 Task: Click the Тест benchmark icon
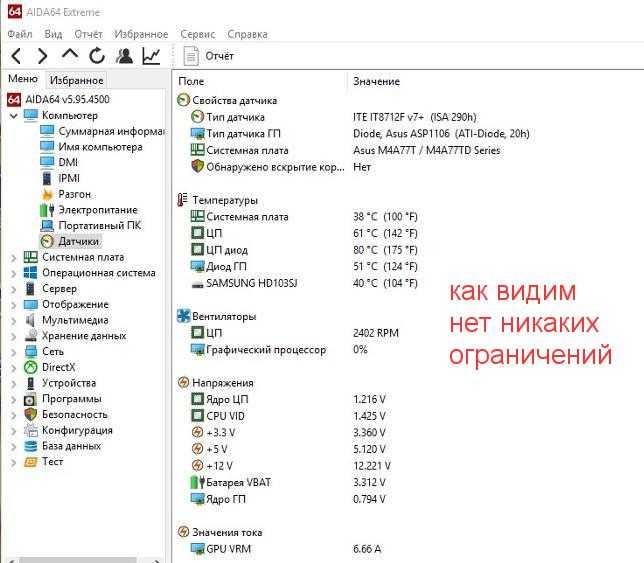click(31, 462)
